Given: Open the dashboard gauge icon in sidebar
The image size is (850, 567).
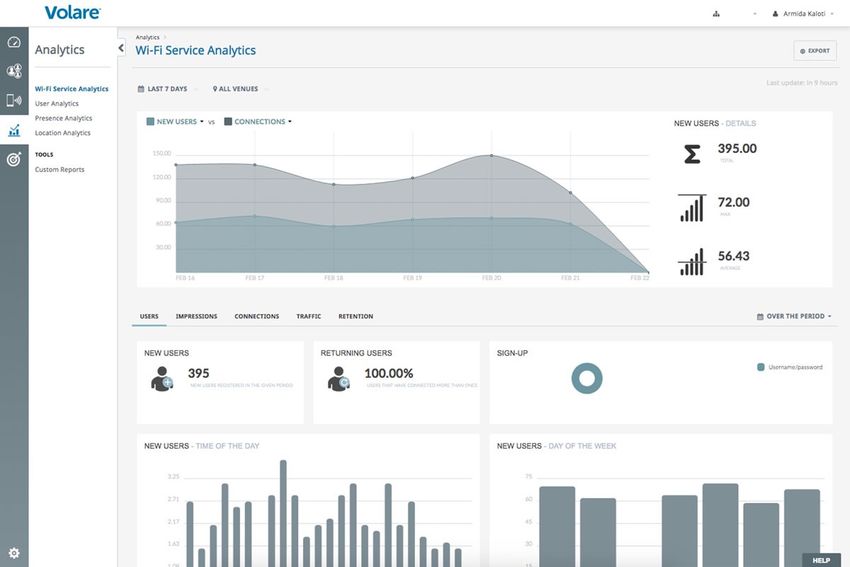Looking at the screenshot, I should click(x=14, y=43).
